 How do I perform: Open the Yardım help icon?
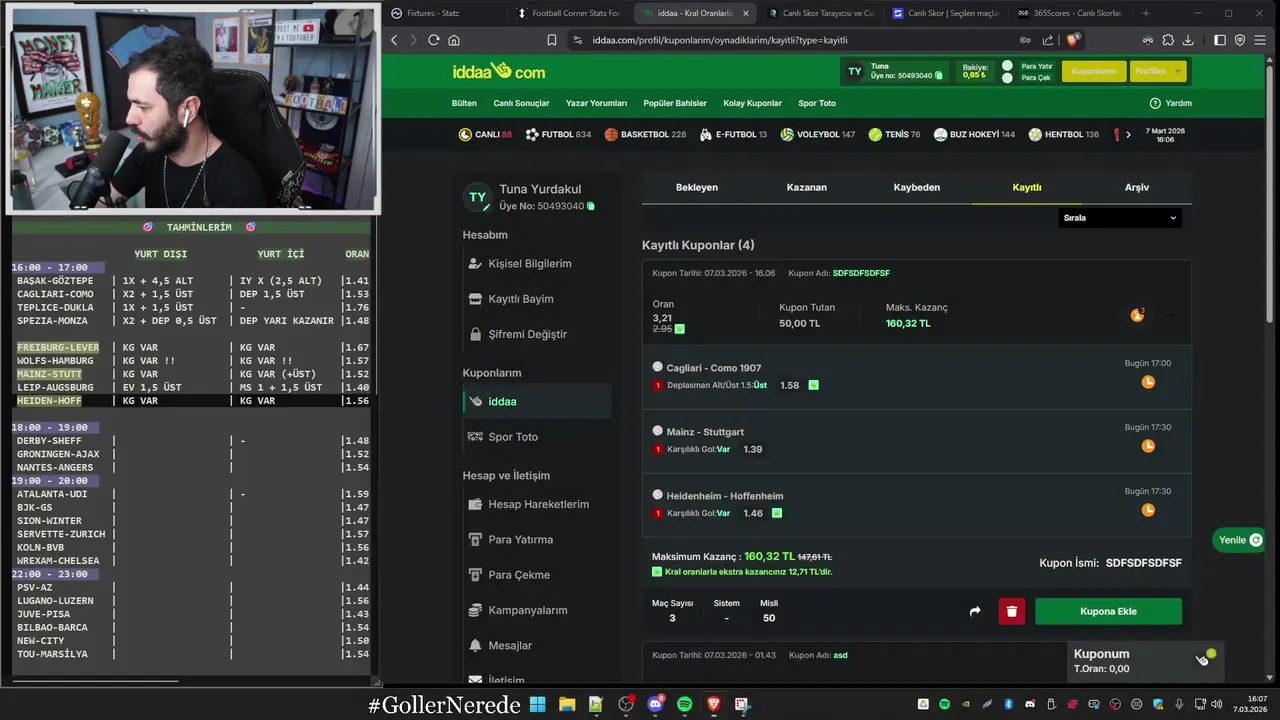click(x=1155, y=103)
